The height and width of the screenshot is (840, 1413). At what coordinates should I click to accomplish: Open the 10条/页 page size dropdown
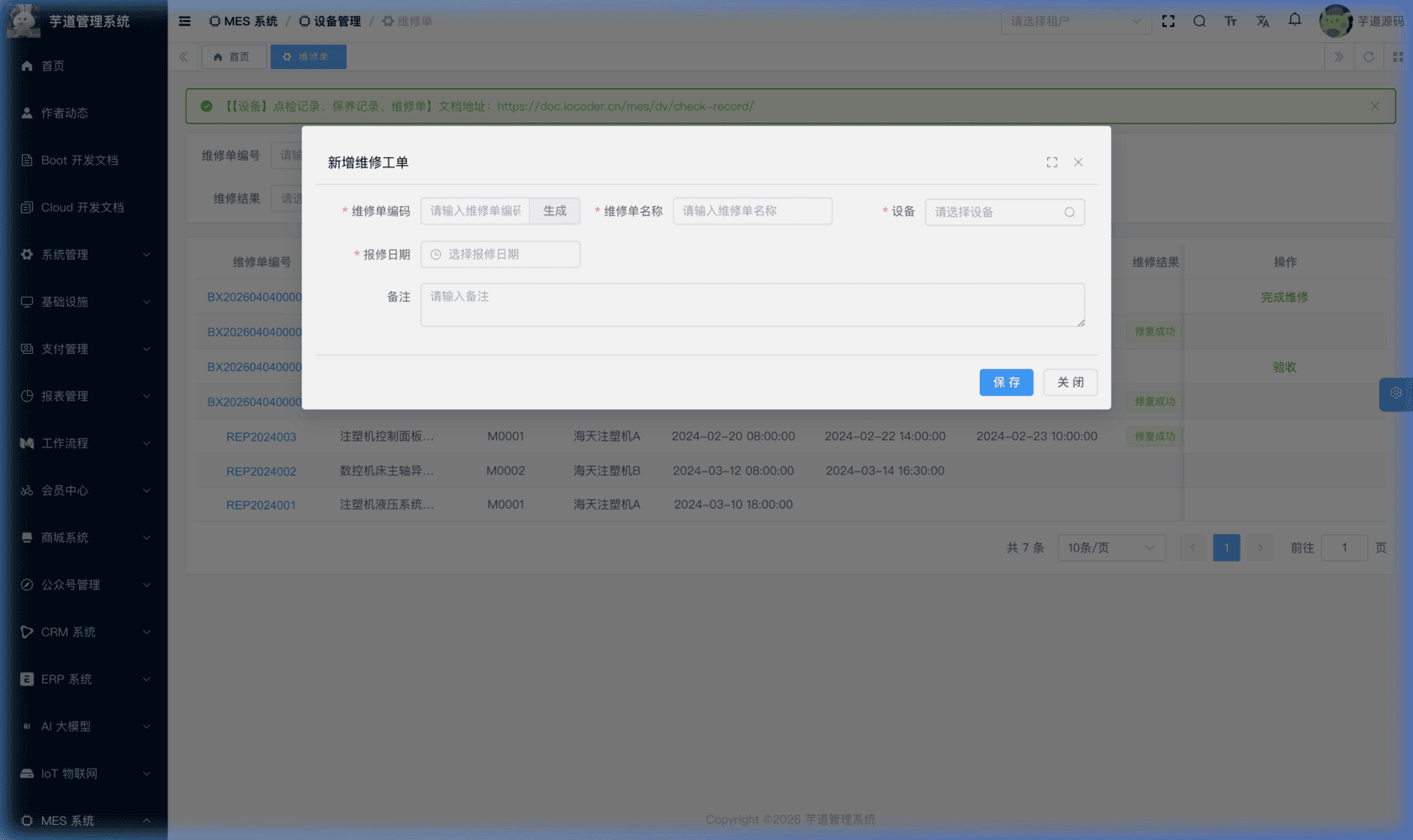coord(1111,547)
